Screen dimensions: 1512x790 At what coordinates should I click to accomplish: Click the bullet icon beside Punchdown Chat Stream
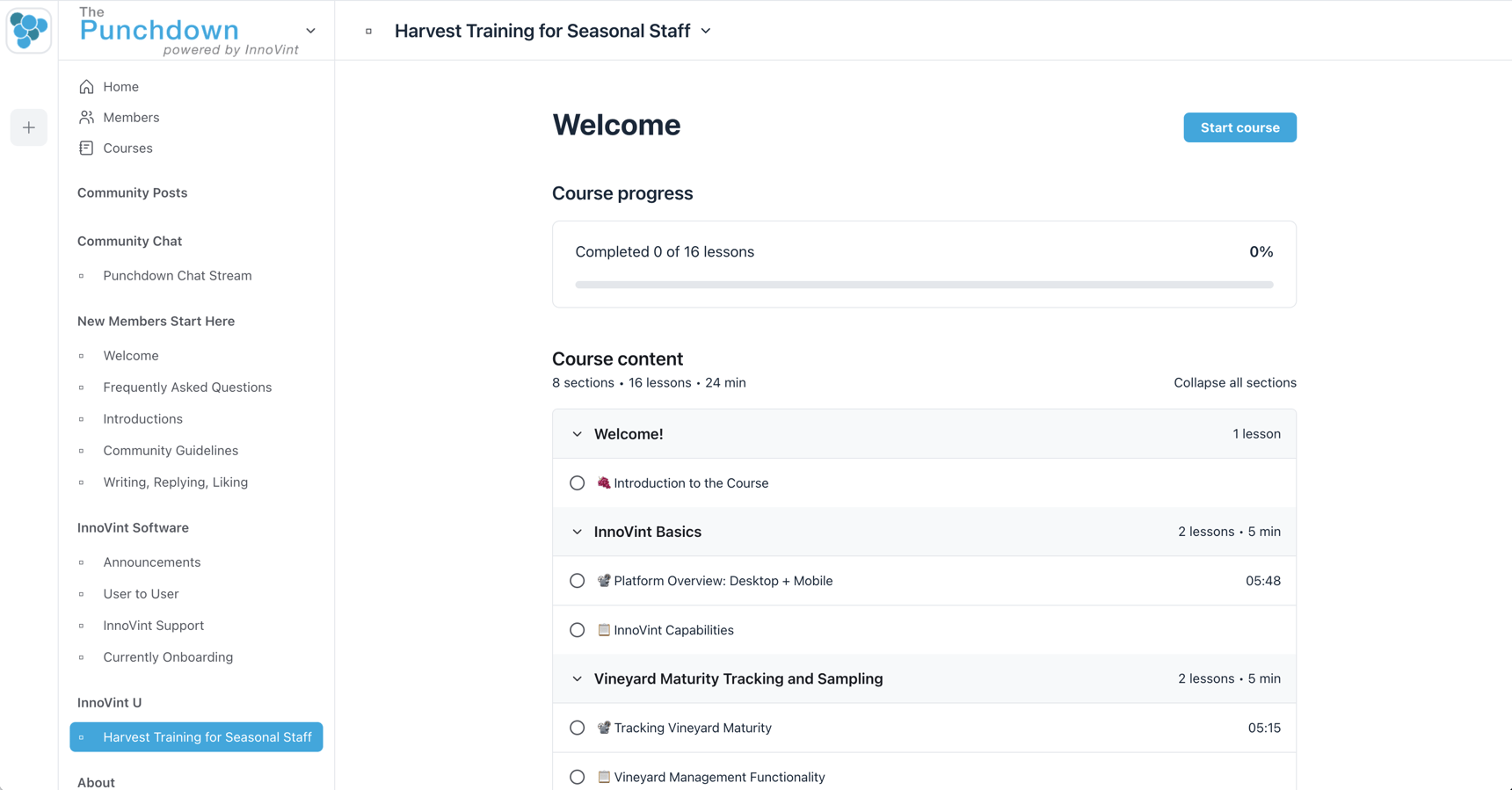(x=83, y=275)
